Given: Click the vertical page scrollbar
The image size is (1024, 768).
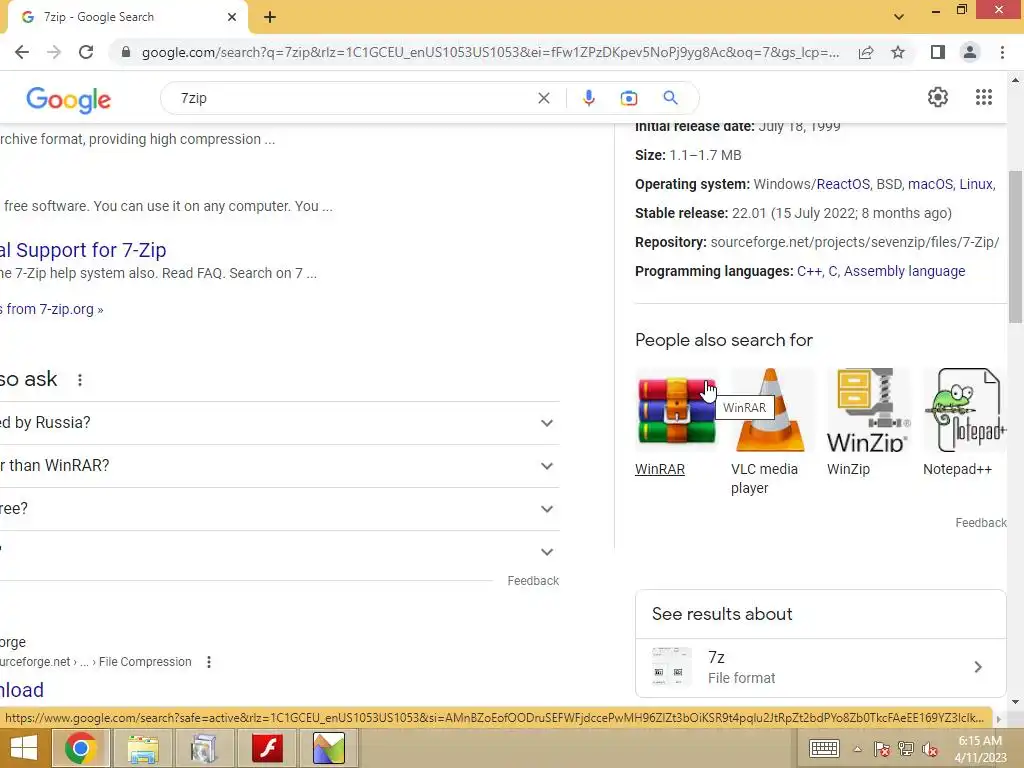Looking at the screenshot, I should pyautogui.click(x=1015, y=246).
